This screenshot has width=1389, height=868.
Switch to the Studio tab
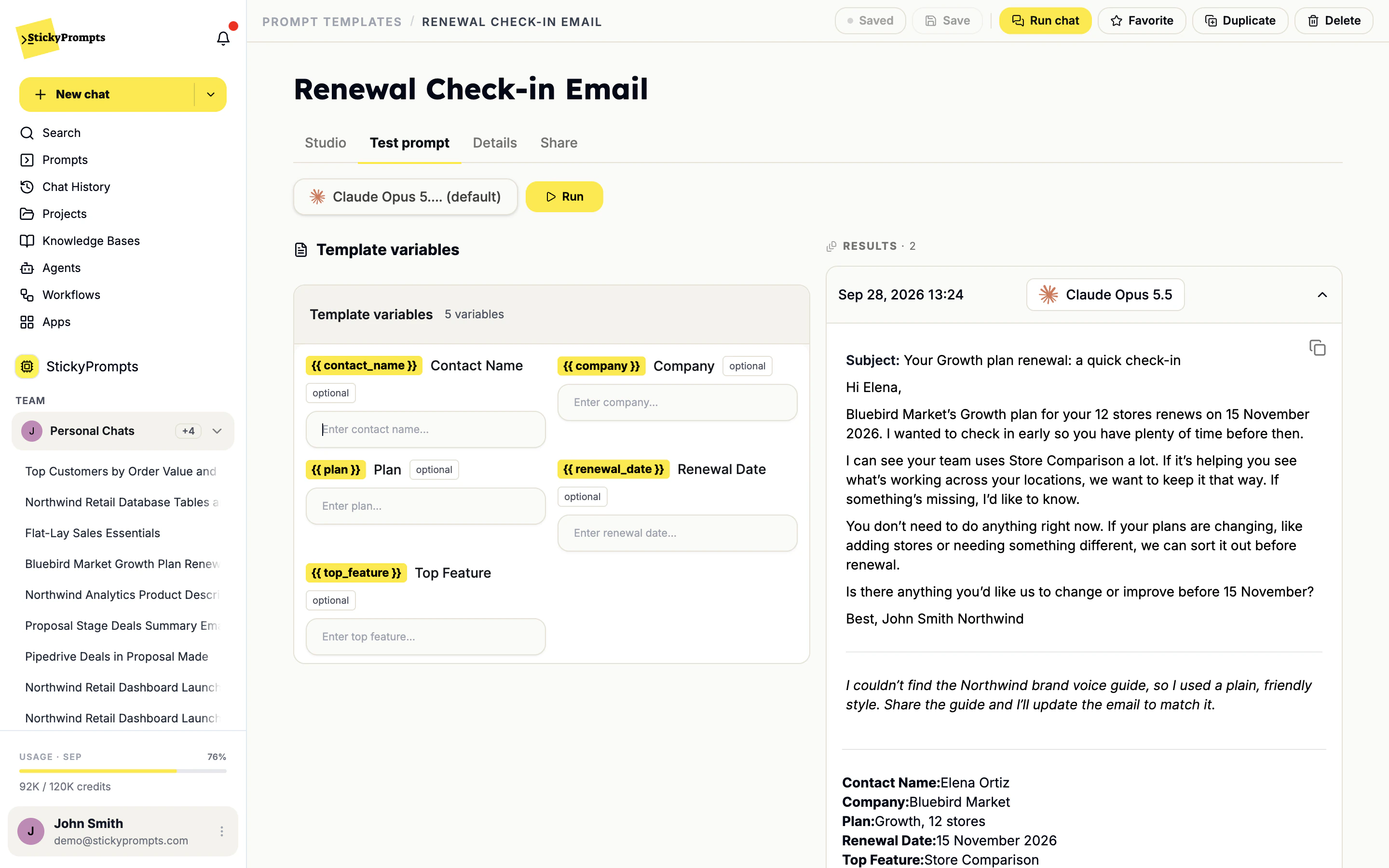326,143
